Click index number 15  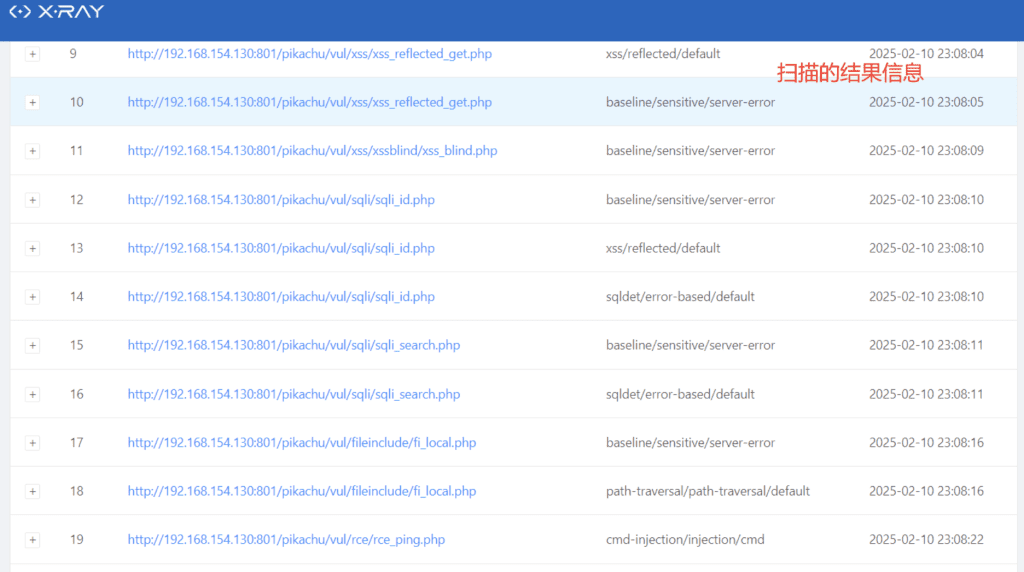point(76,345)
